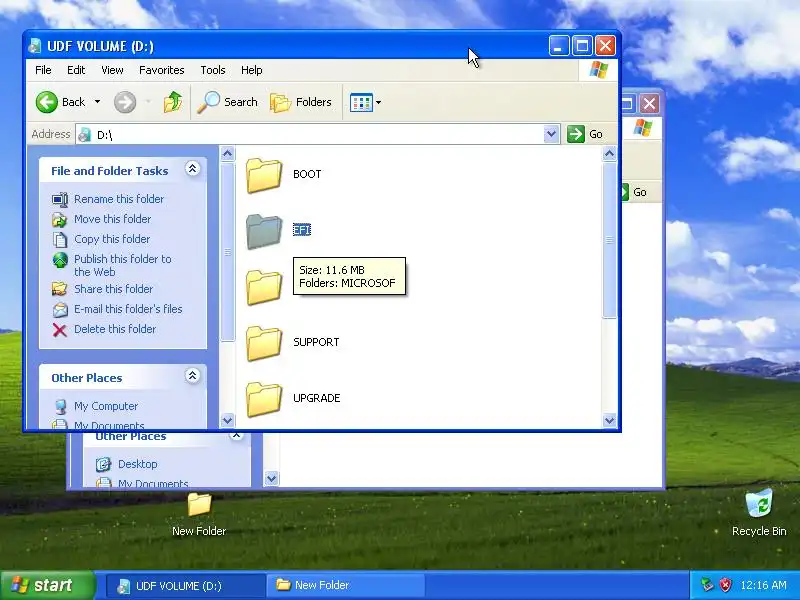Click the SUPPORT folder name

(x=316, y=342)
